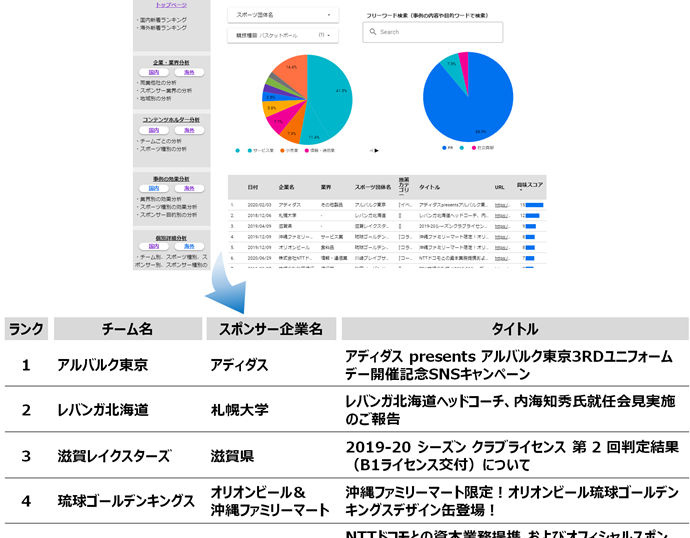
Task: Click the タイトル column header in dashboard table
Action: 429,187
